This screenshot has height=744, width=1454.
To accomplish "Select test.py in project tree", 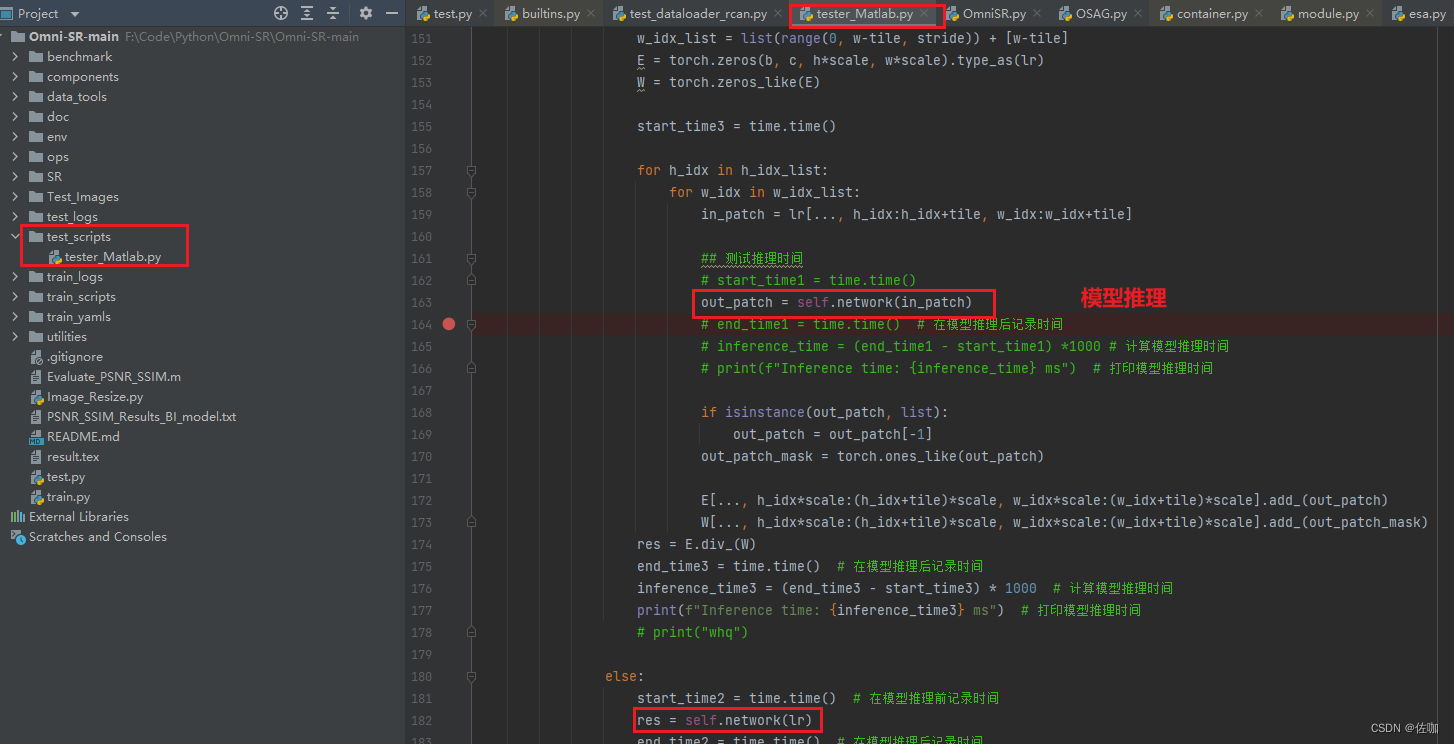I will click(58, 477).
